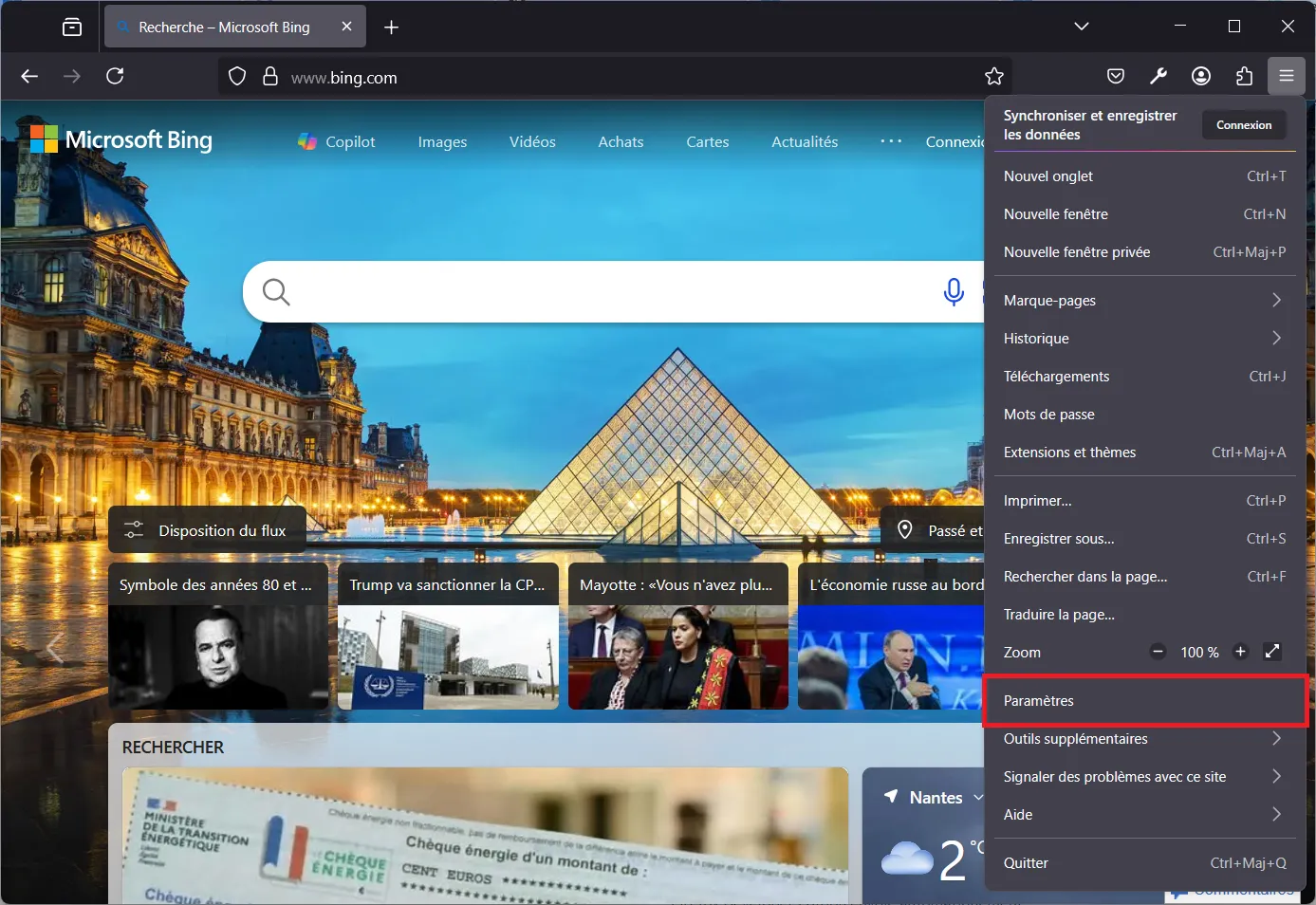The width and height of the screenshot is (1316, 905).
Task: Open the Firefox account avatar icon
Action: click(x=1201, y=76)
